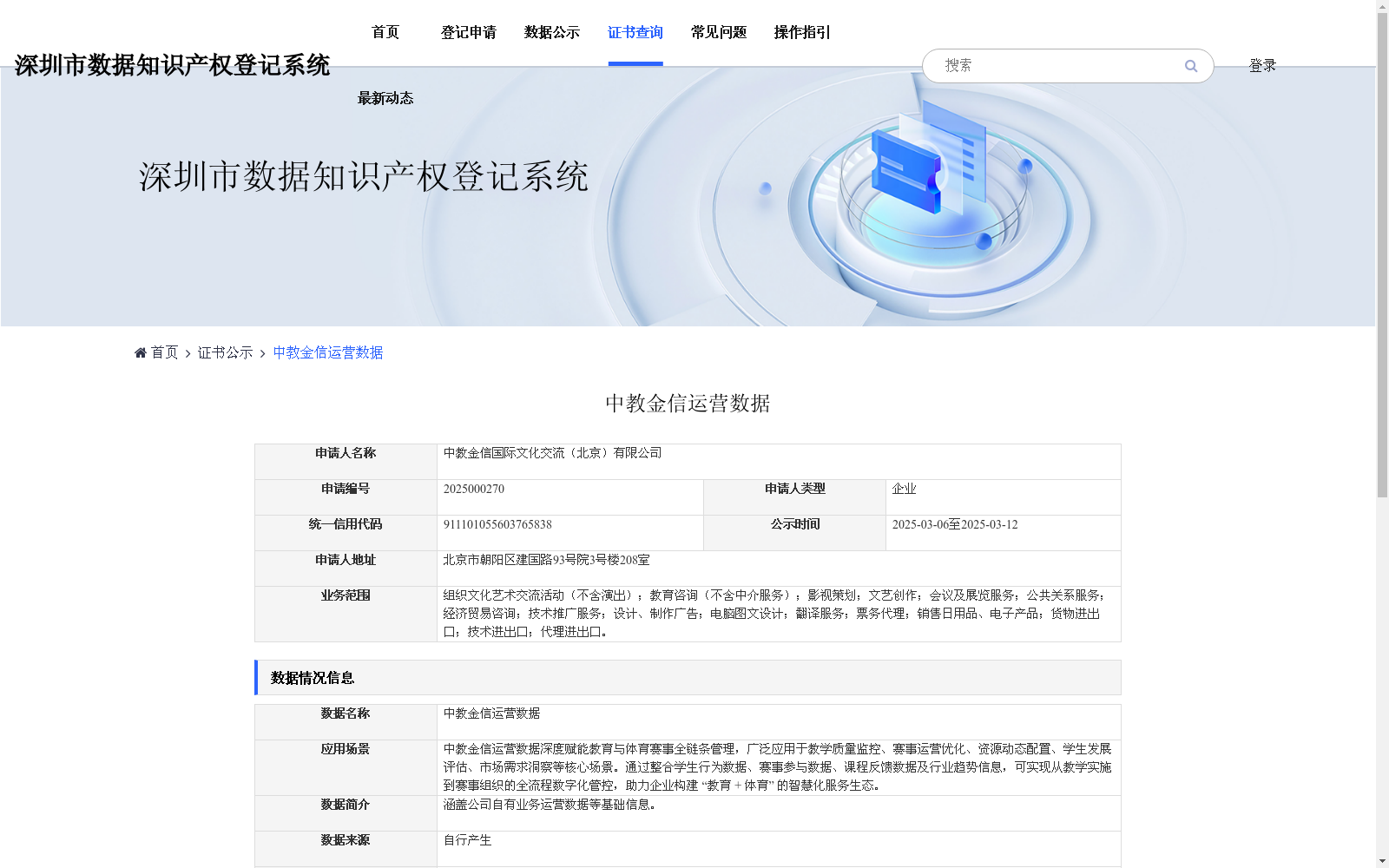Image resolution: width=1389 pixels, height=868 pixels.
Task: Click the 业务范围 label cell
Action: tap(346, 614)
